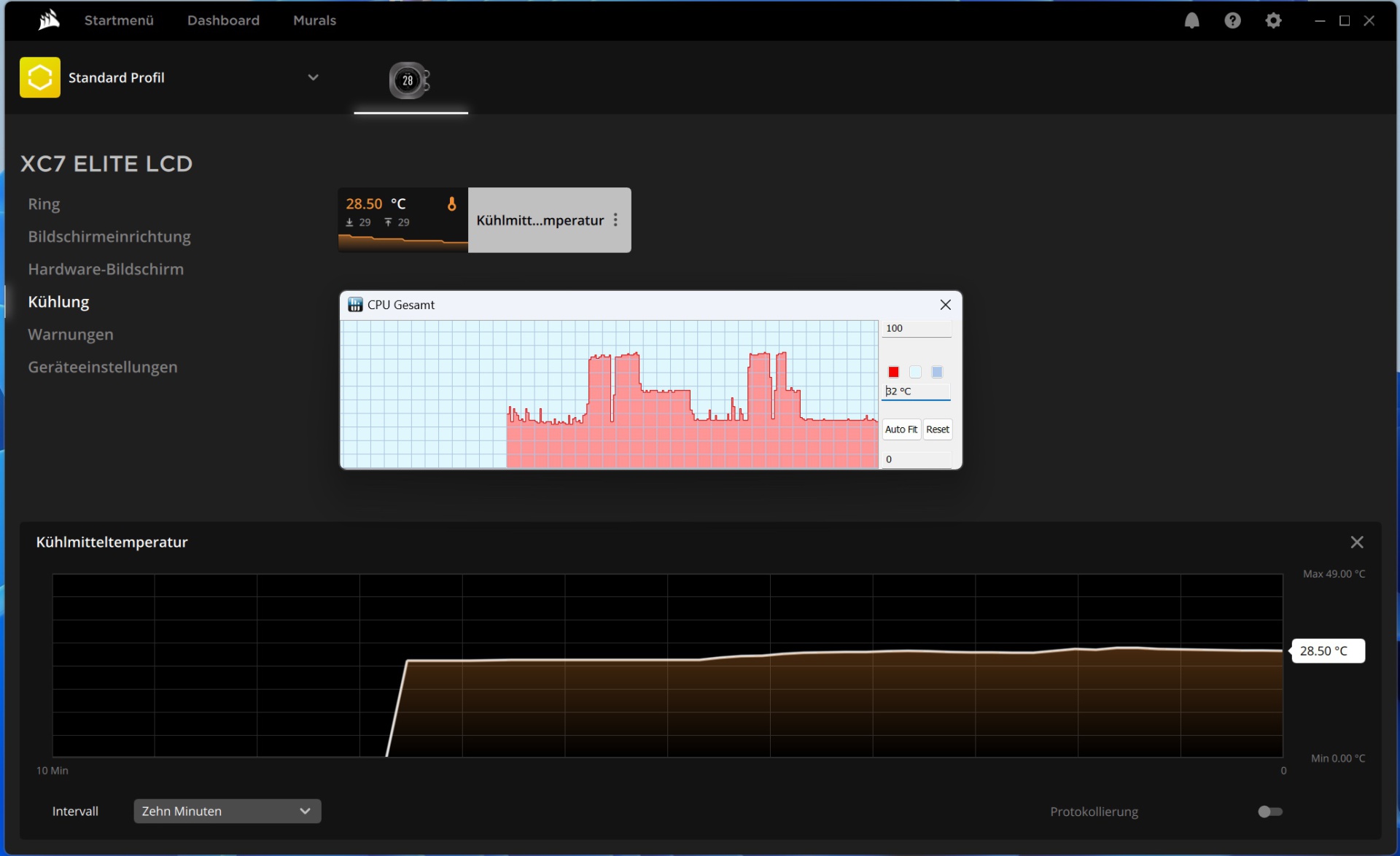
Task: Pick the blue grid color swatch
Action: (x=937, y=373)
